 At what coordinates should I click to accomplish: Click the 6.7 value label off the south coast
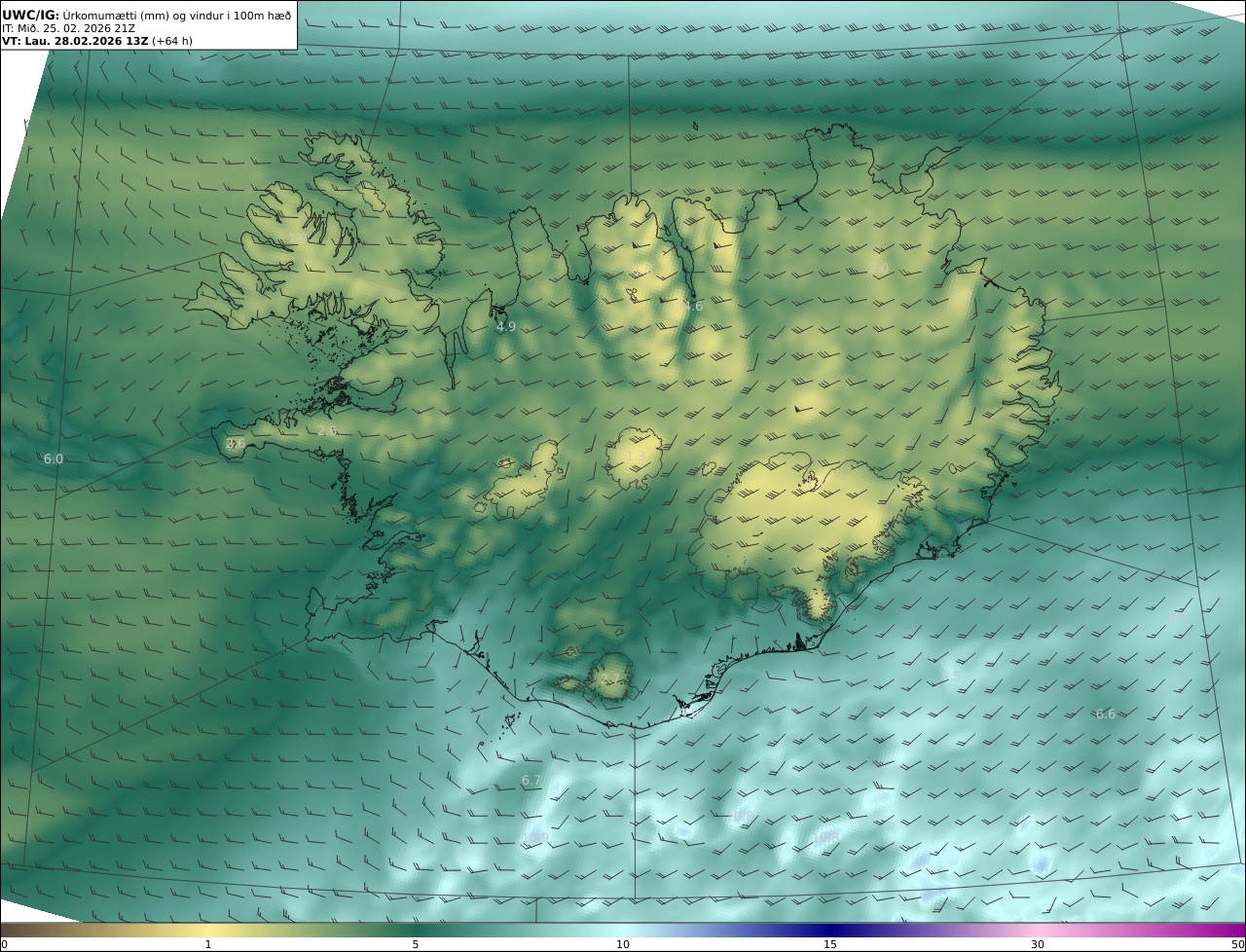(531, 780)
